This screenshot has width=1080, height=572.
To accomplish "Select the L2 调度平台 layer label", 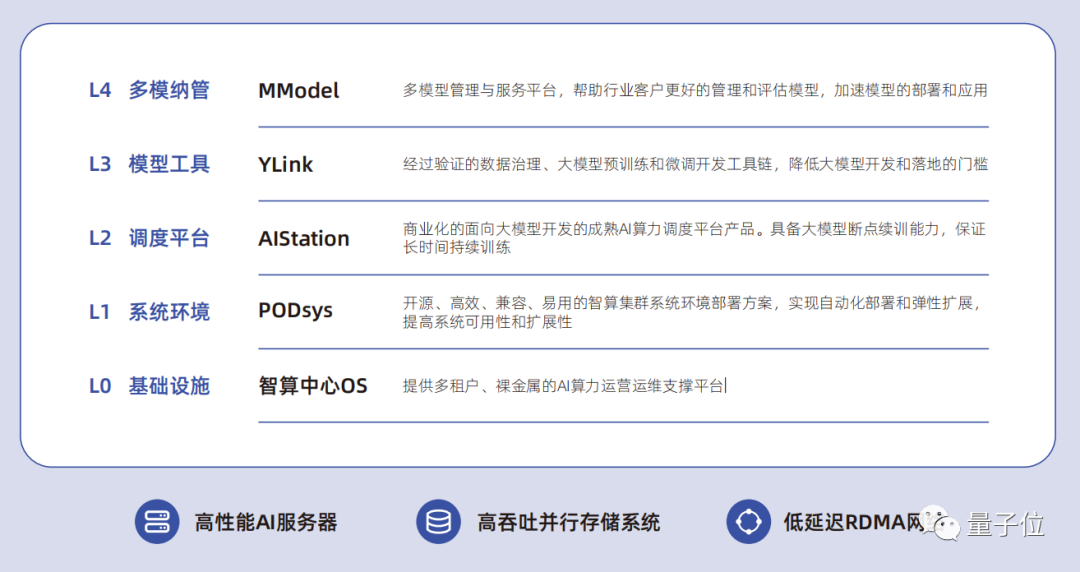I will click(149, 239).
